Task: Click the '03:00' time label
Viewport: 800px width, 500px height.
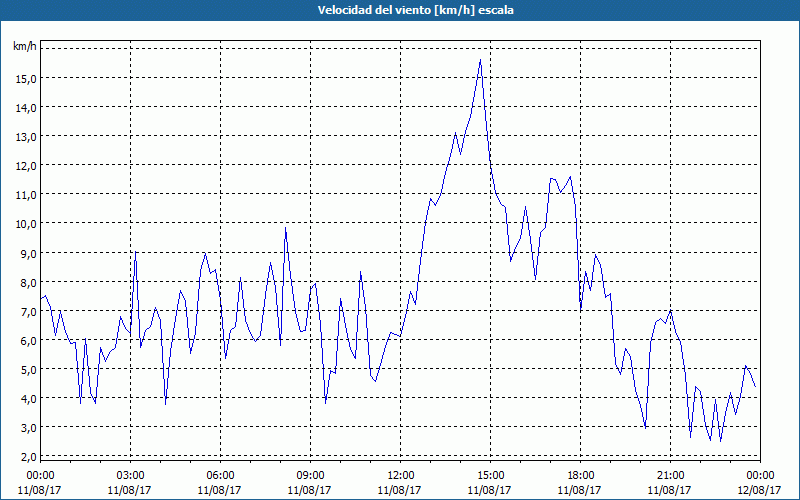Action: (130, 476)
